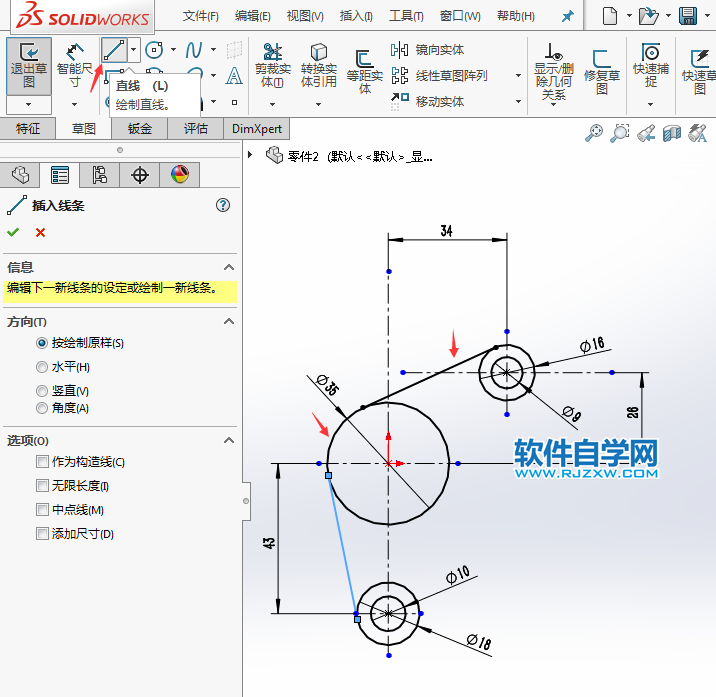Enable the 作为构造线(C) checkbox

pyautogui.click(x=42, y=462)
